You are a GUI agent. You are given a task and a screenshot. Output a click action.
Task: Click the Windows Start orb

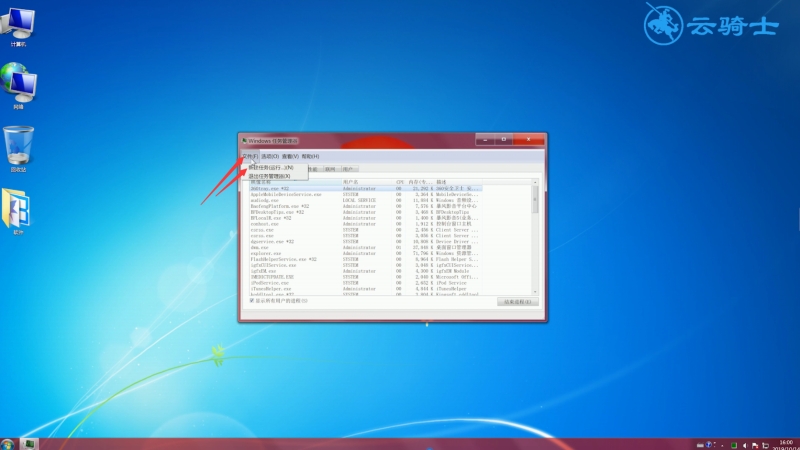[x=7, y=444]
